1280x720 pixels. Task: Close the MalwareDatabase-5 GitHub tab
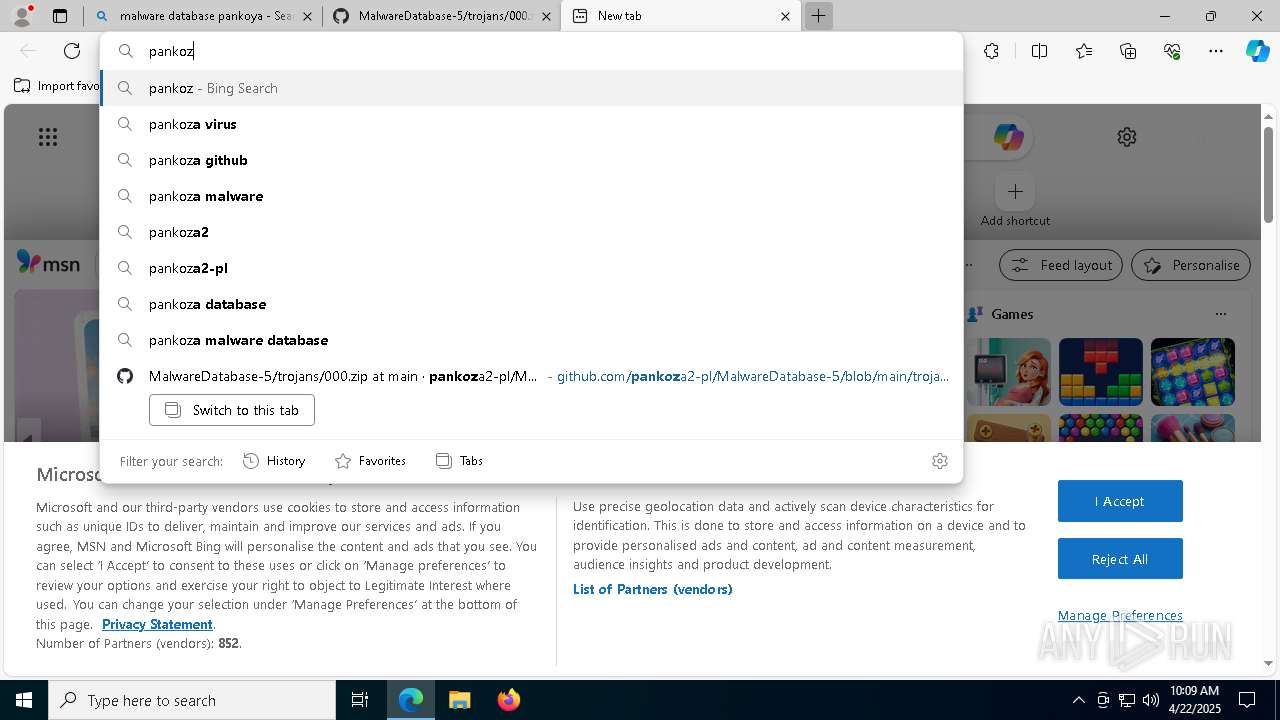click(x=546, y=16)
